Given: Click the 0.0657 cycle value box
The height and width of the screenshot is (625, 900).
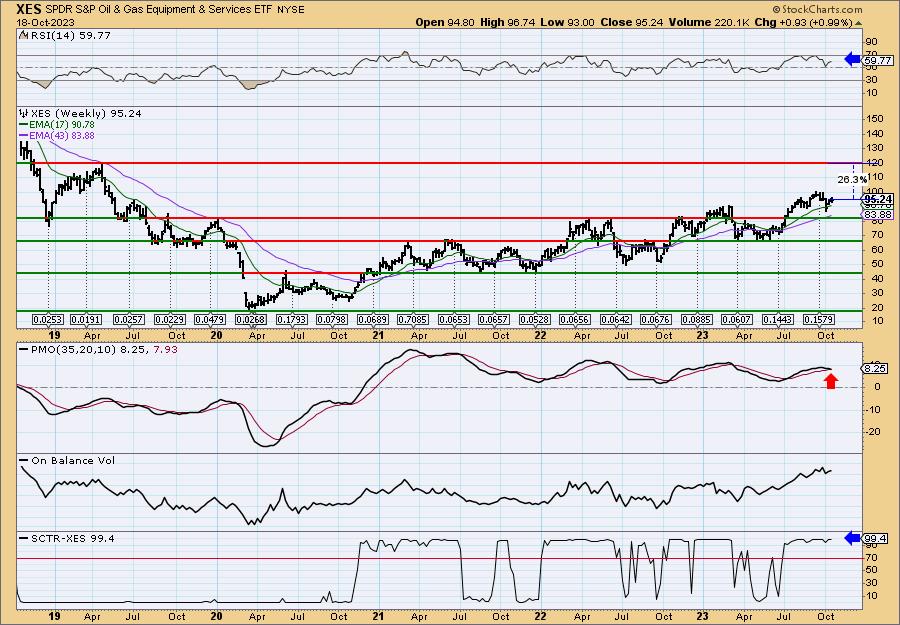Looking at the screenshot, I should [494, 319].
